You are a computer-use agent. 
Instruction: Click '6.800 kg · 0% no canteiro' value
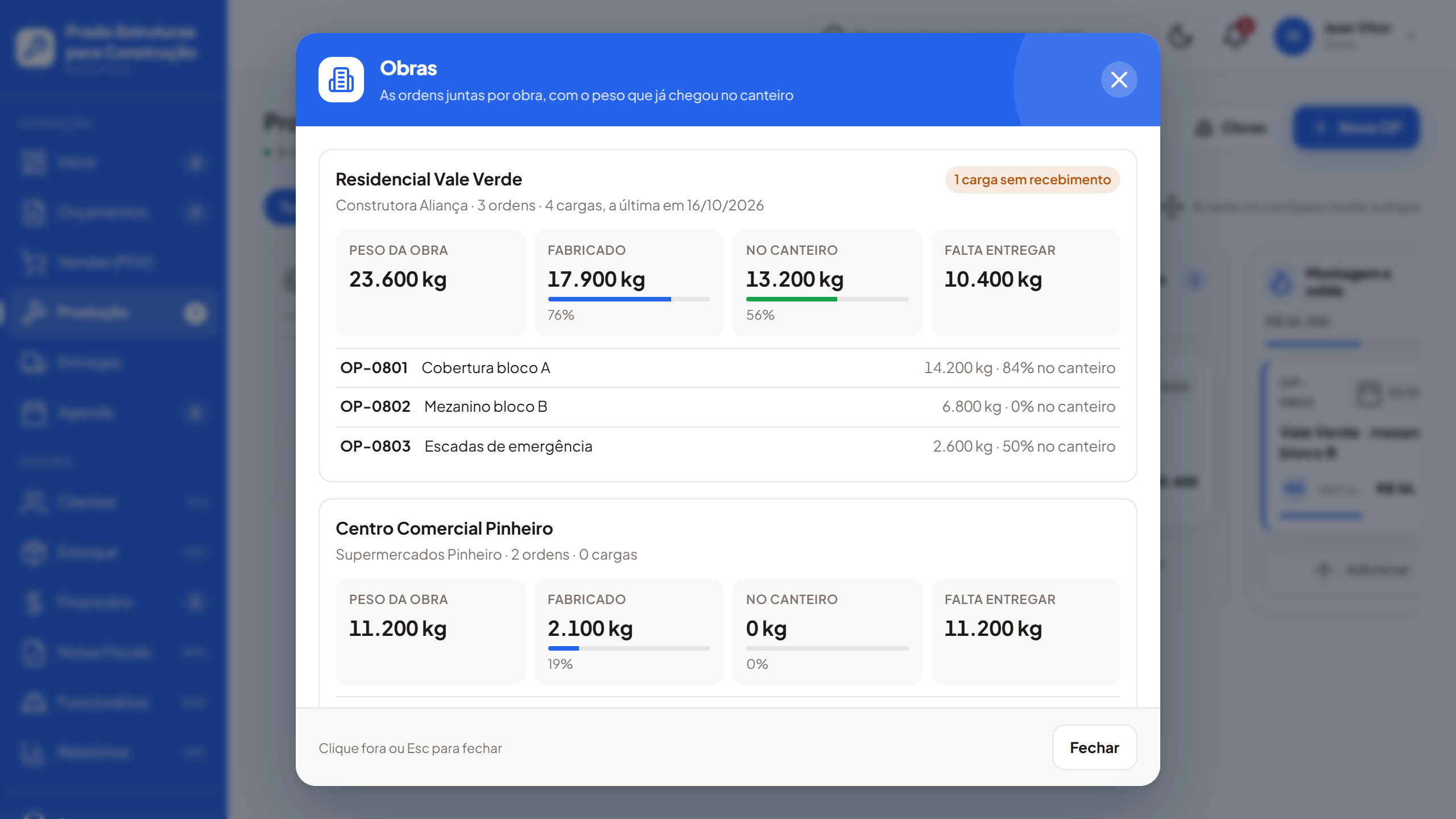tap(1028, 407)
